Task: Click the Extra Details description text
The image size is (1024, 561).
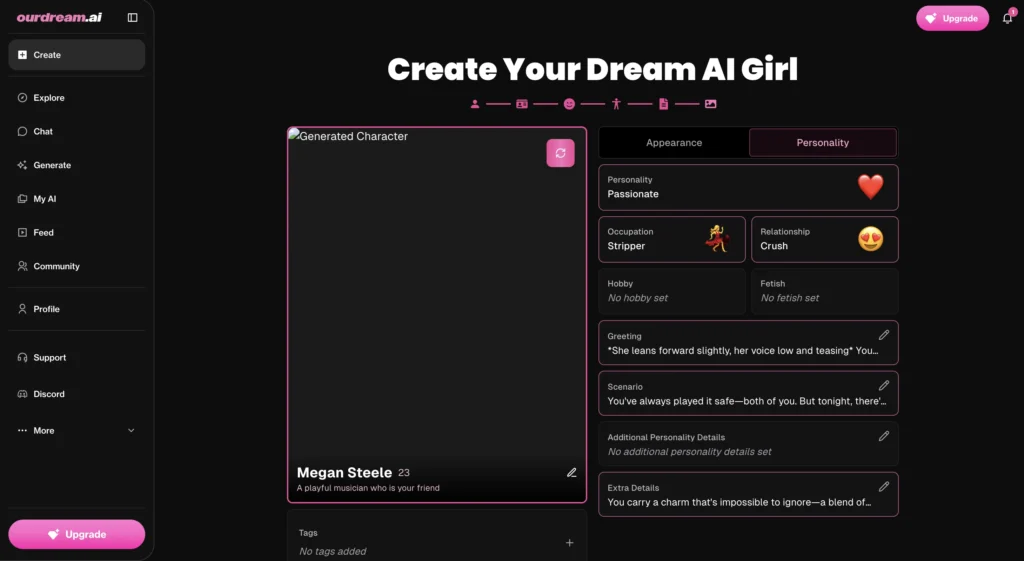Action: point(739,502)
